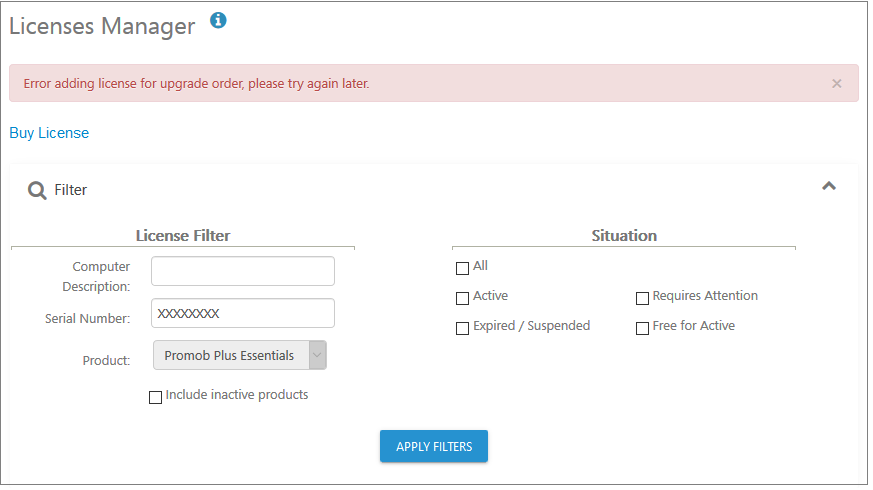873x490 pixels.
Task: Check the Active situation checkbox
Action: point(462,298)
